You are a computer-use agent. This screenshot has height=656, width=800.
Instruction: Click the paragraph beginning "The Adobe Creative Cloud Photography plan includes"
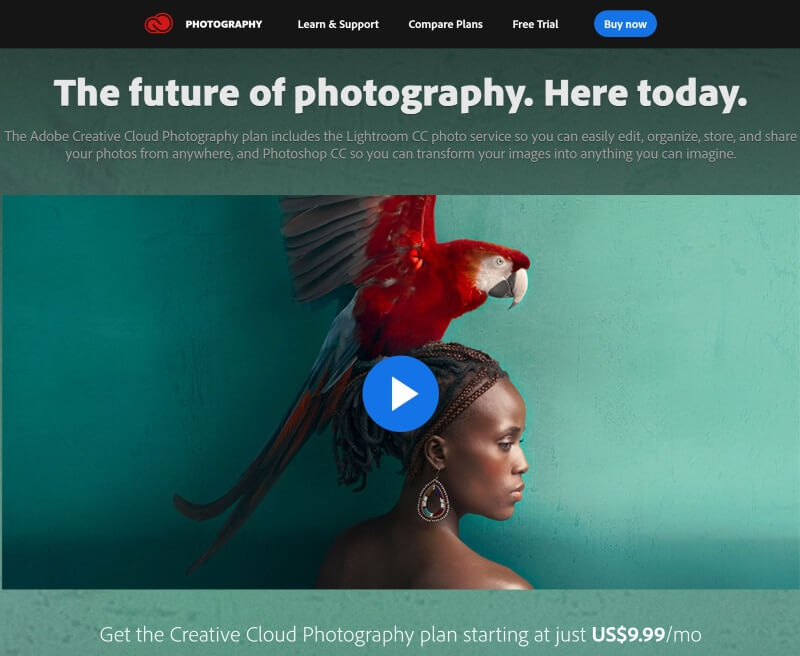point(401,145)
